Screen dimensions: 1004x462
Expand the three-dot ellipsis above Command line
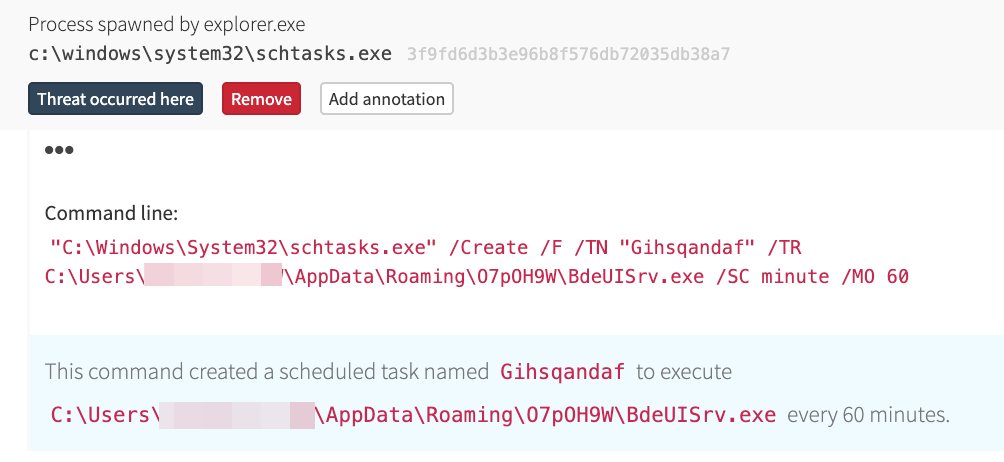[59, 151]
